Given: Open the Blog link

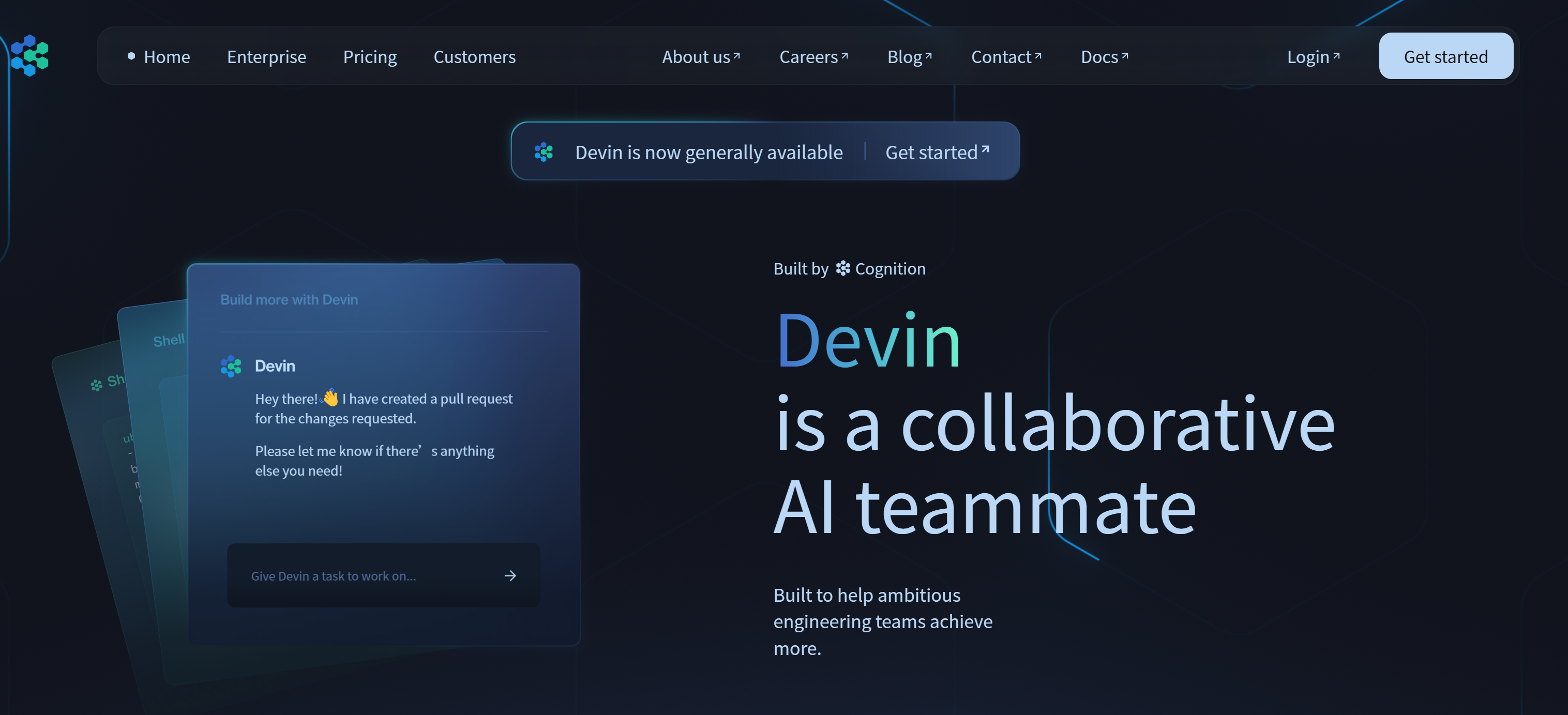Looking at the screenshot, I should (909, 56).
